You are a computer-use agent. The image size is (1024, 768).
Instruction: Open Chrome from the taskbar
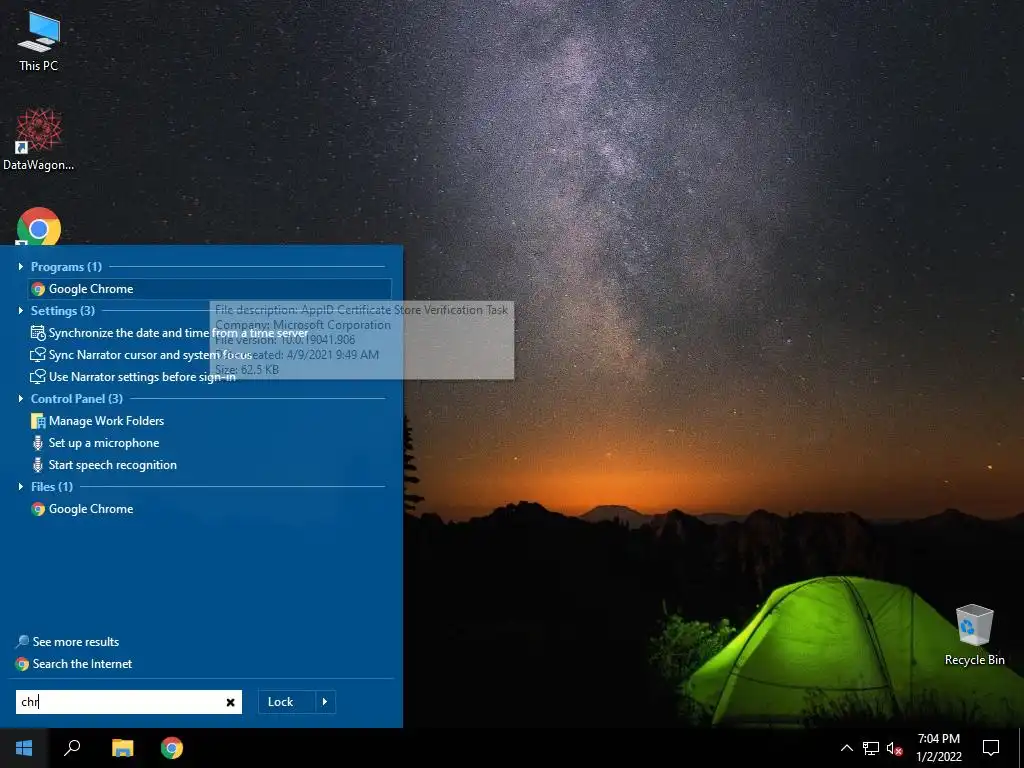[172, 748]
